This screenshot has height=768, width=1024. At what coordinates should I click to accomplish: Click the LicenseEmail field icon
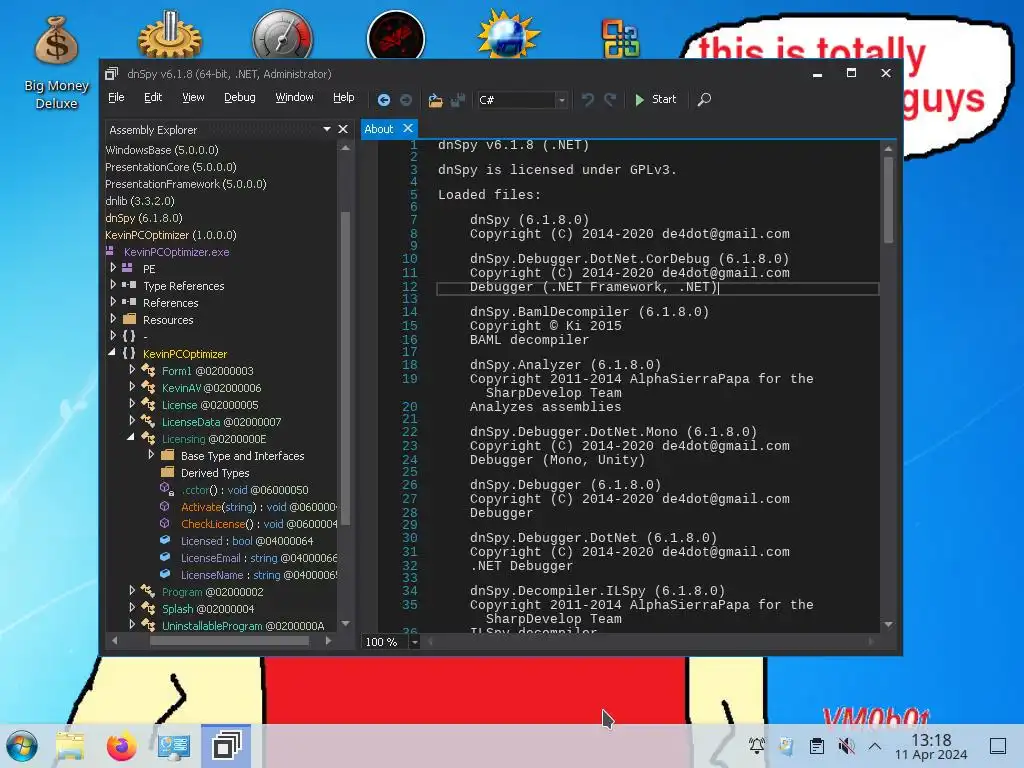[165, 557]
